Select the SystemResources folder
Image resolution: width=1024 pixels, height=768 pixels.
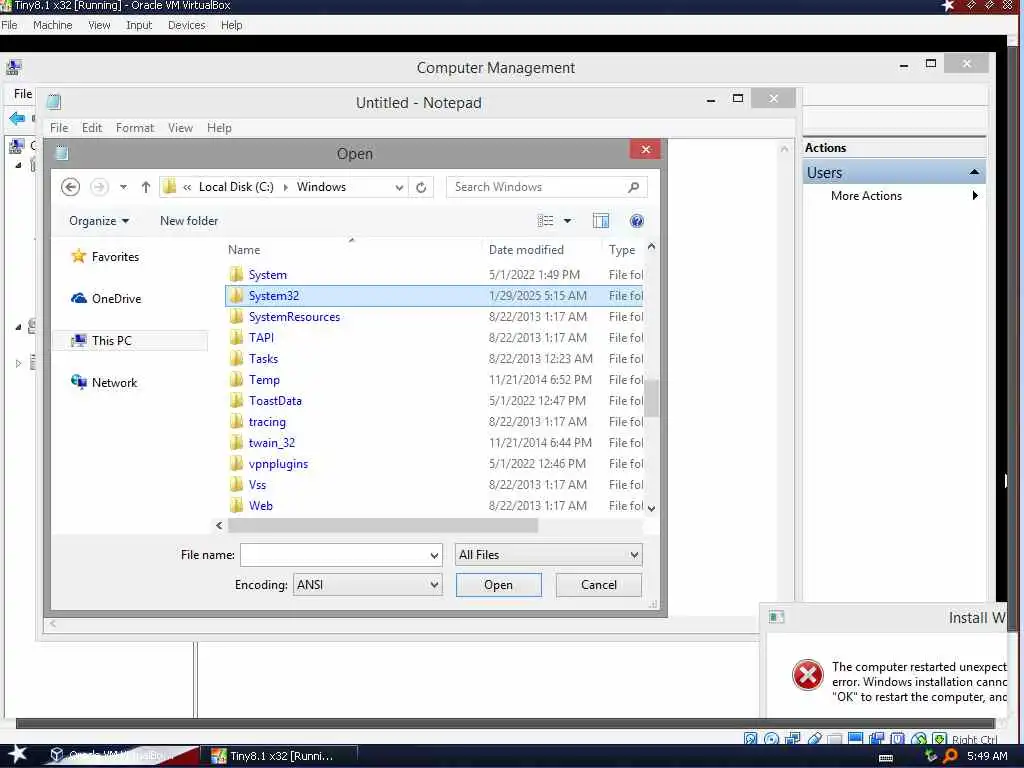pyautogui.click(x=294, y=317)
